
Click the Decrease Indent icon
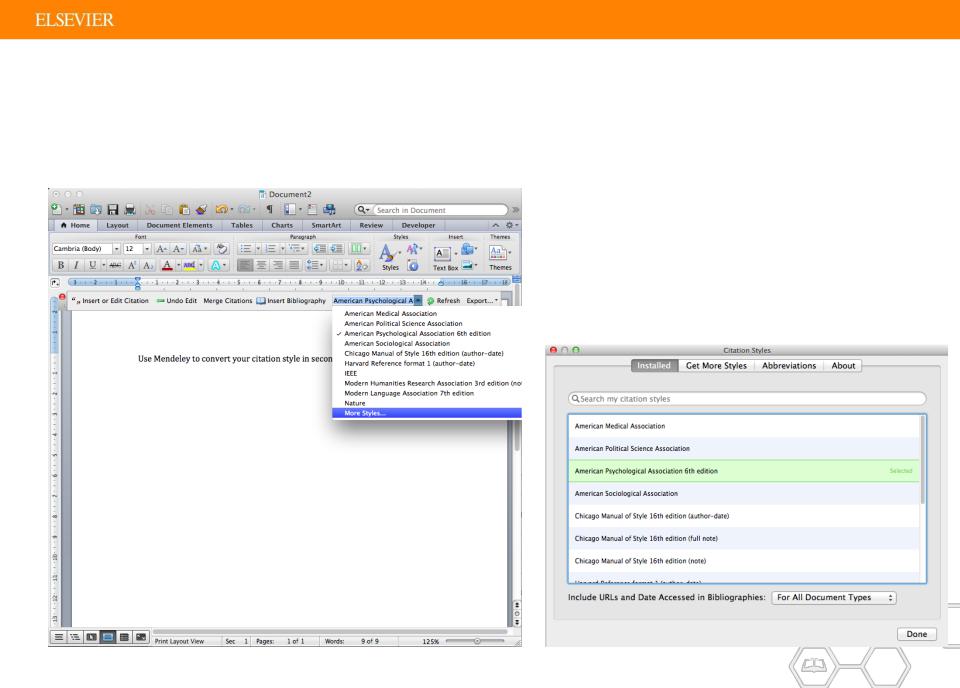319,249
